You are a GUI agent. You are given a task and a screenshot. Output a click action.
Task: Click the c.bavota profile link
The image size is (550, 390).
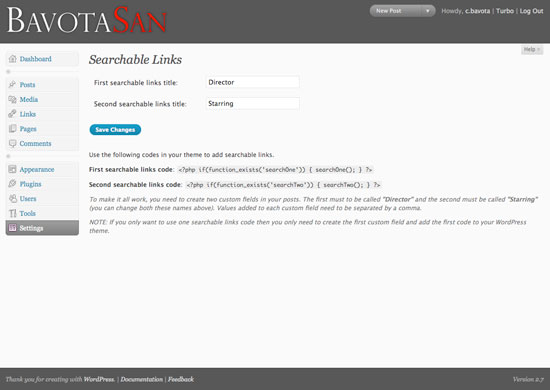[x=477, y=11]
